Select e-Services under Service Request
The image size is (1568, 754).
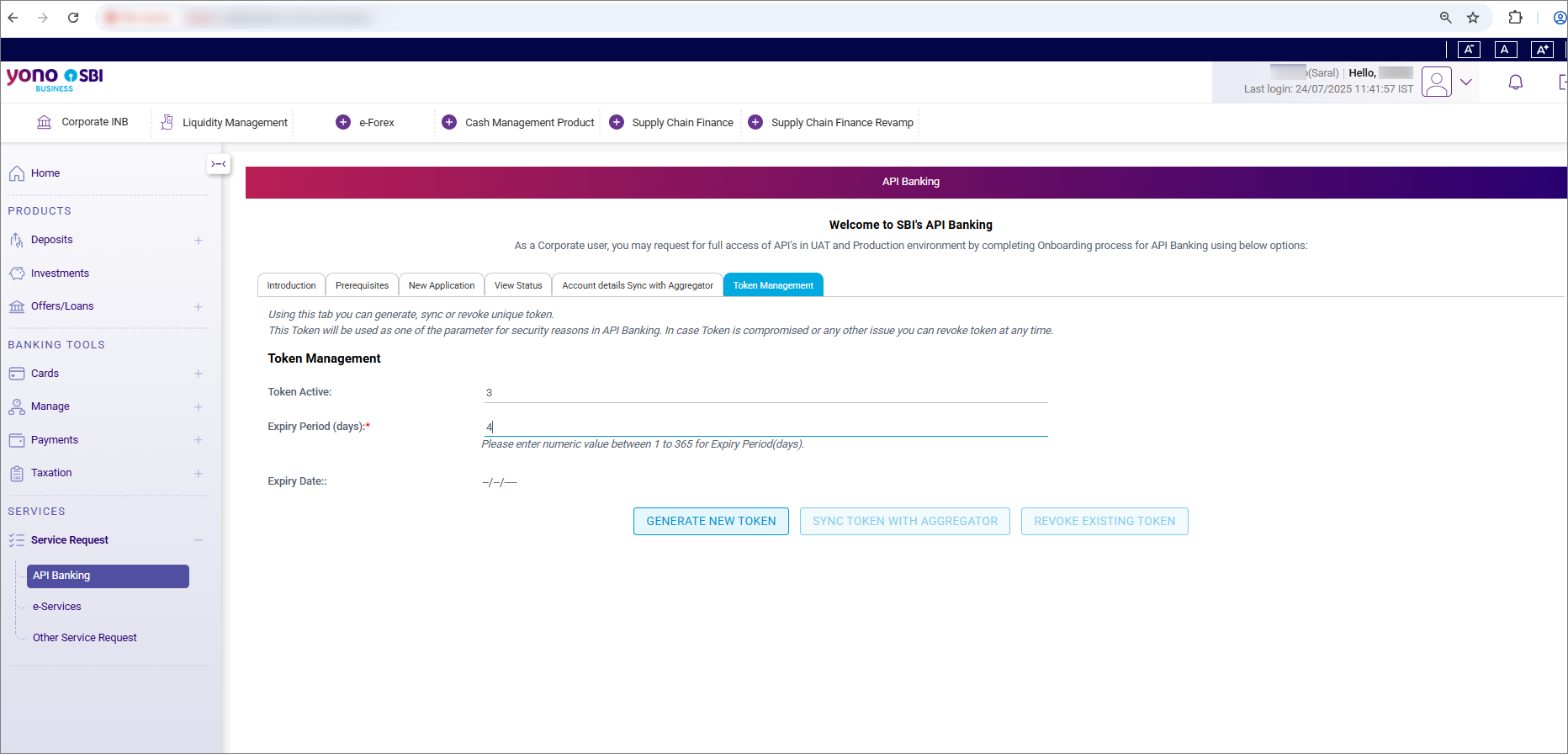pyautogui.click(x=57, y=607)
